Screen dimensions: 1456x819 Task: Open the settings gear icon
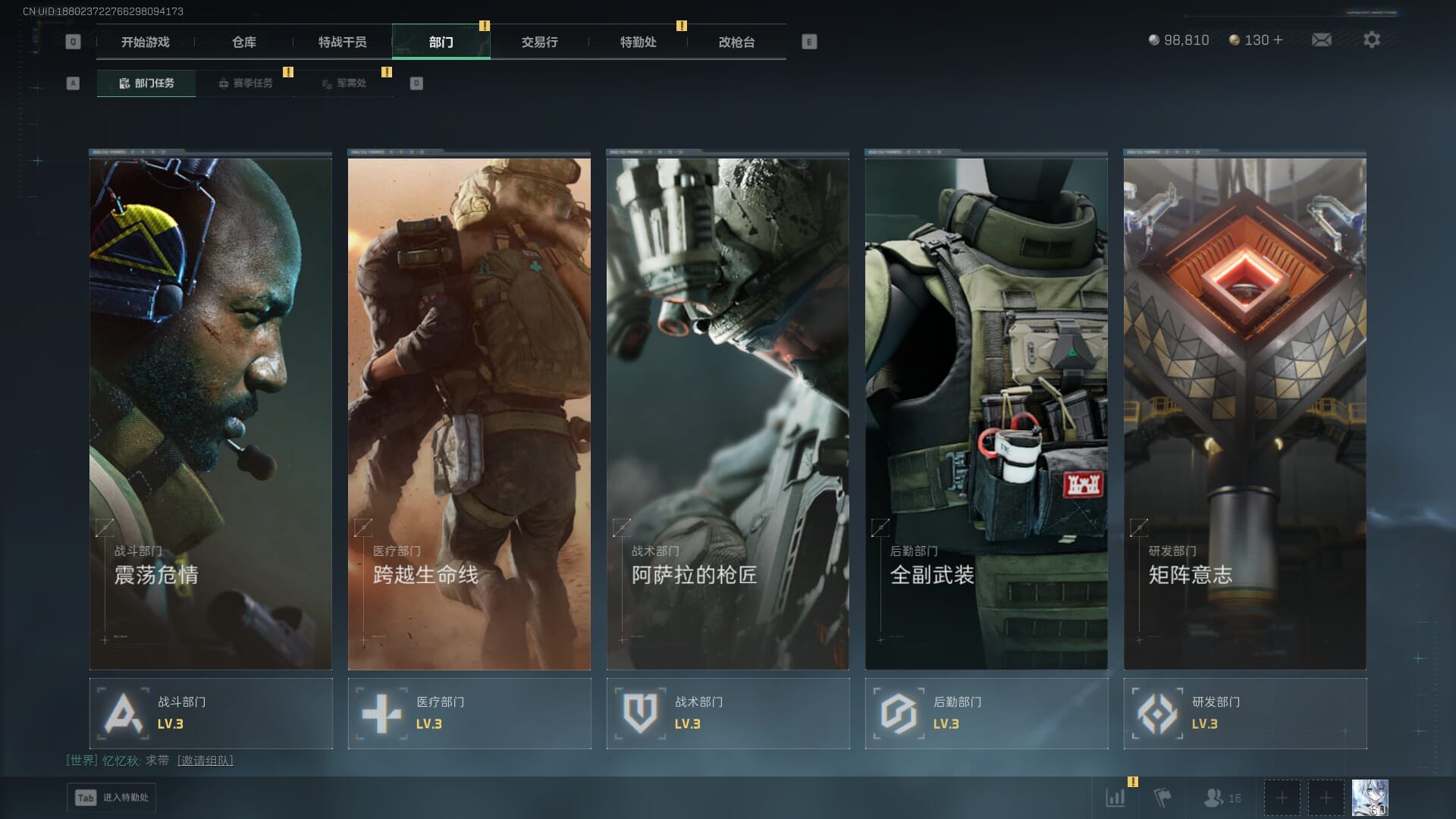pos(1371,40)
